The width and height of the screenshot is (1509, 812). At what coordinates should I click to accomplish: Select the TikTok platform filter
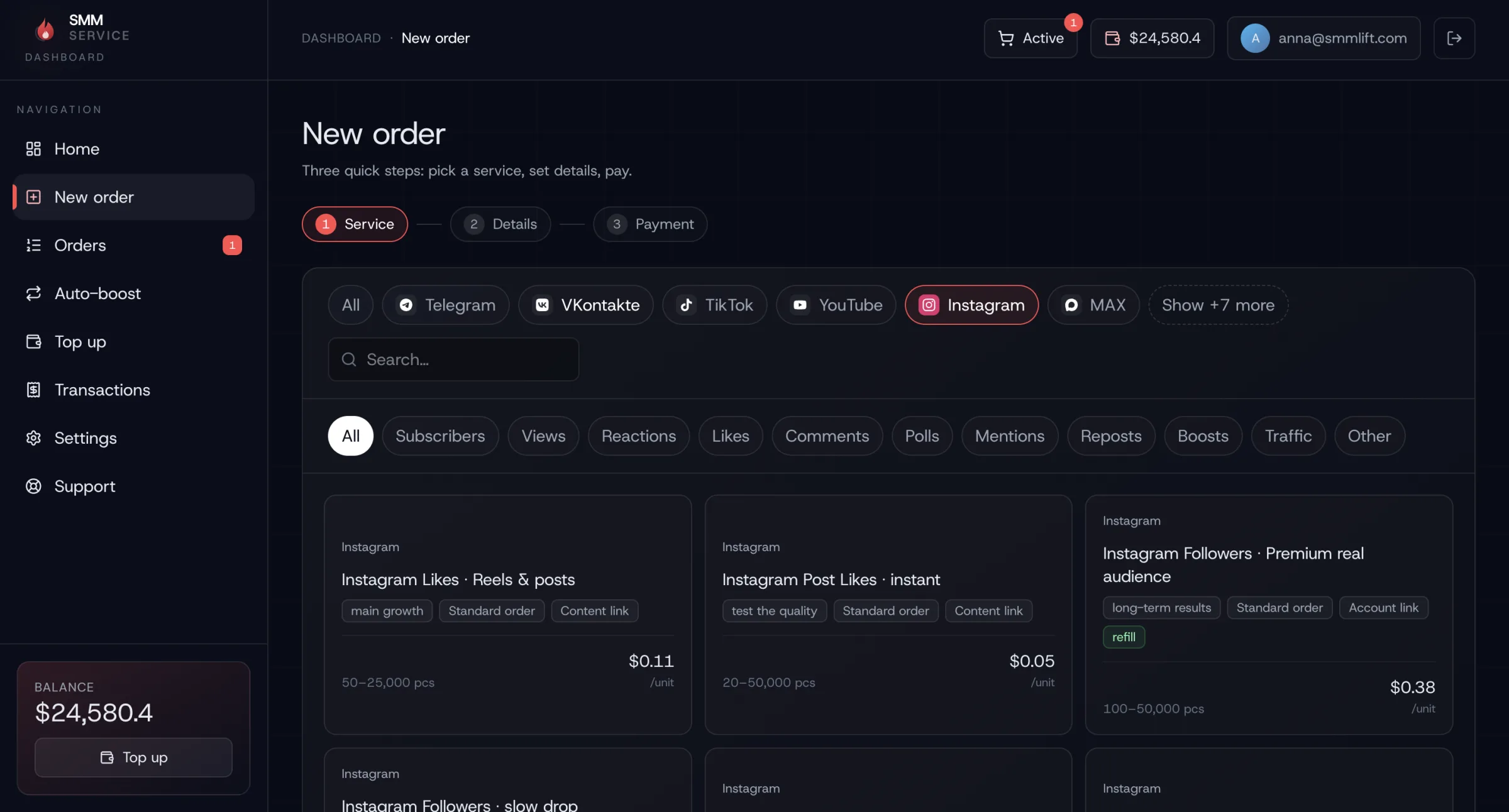coord(714,305)
